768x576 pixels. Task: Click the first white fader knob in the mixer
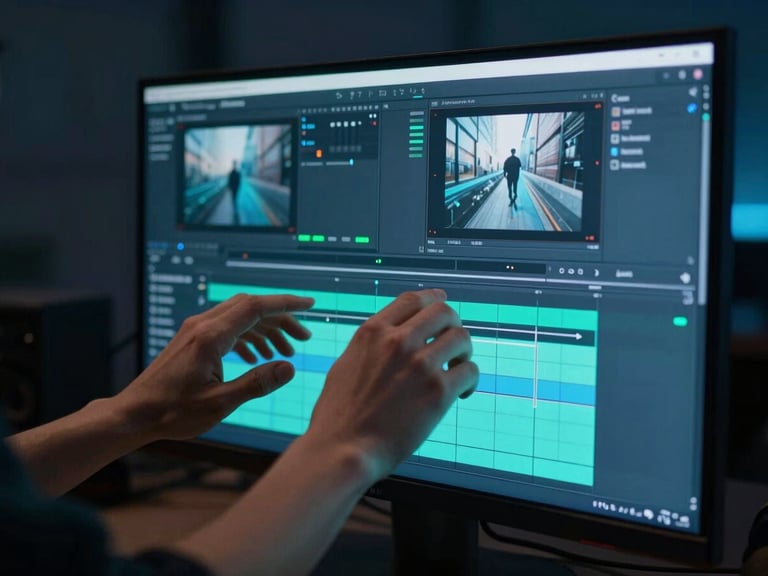pyautogui.click(x=333, y=125)
